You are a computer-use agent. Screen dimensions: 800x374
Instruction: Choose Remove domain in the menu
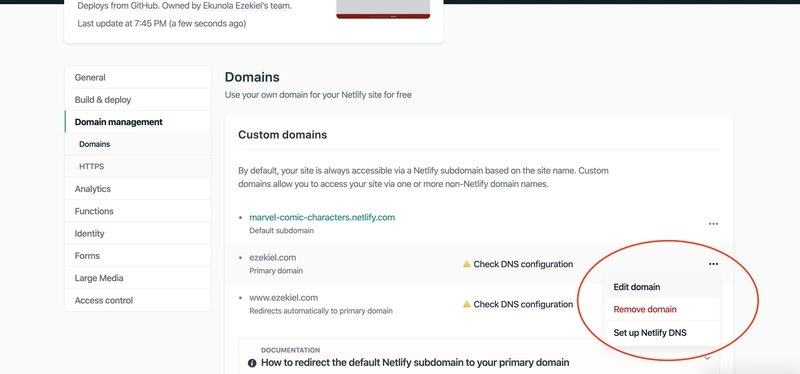(x=662, y=309)
